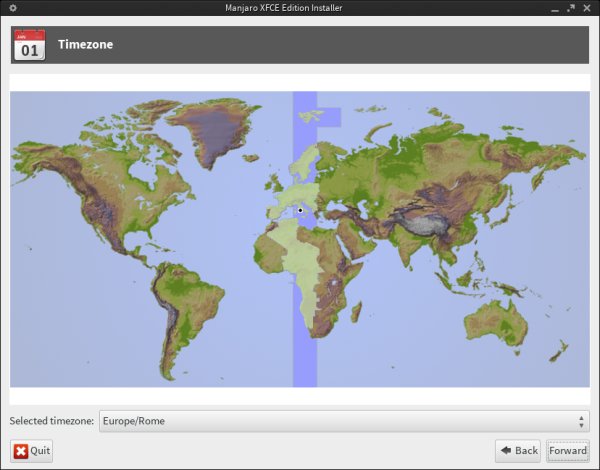This screenshot has width=600, height=470.
Task: Click the Rome location marker dot on map
Action: 300,211
